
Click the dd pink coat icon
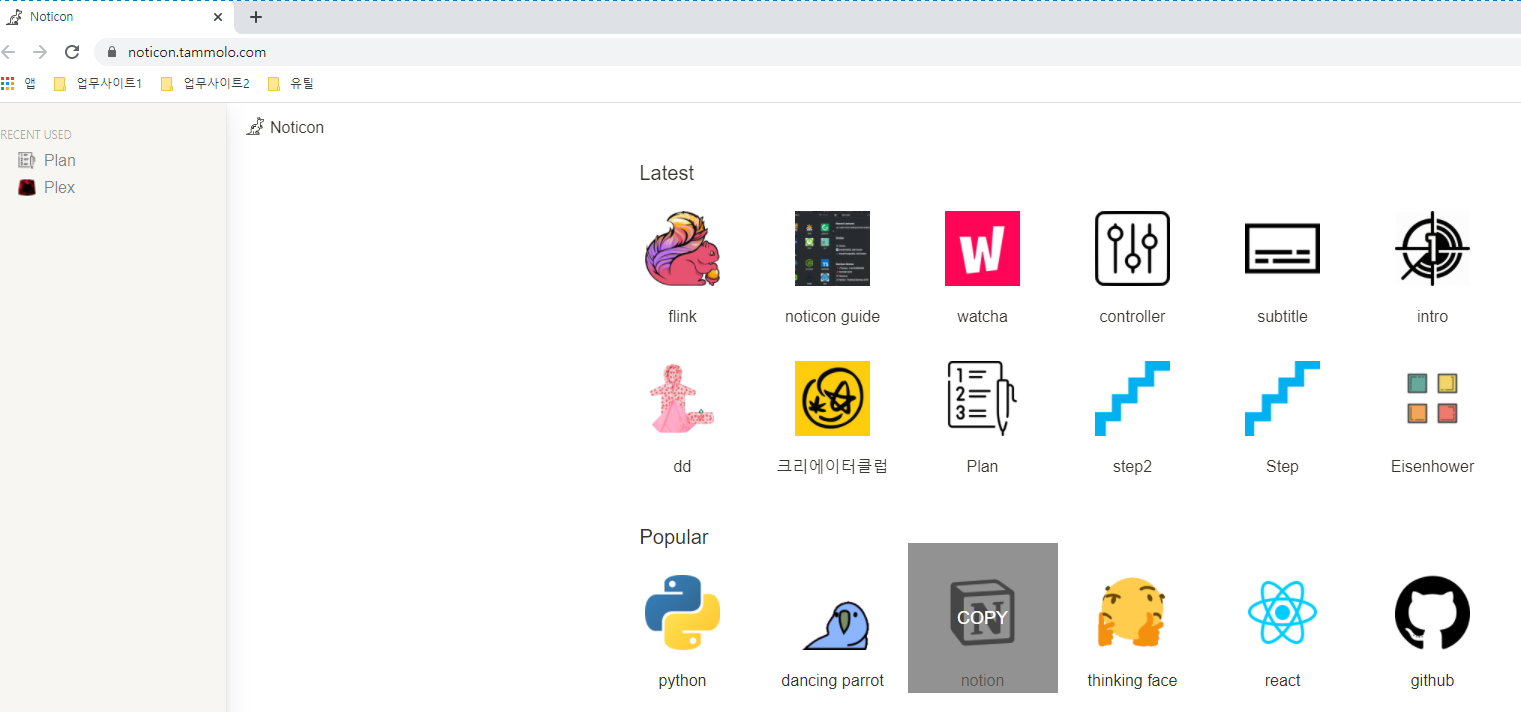coord(682,398)
